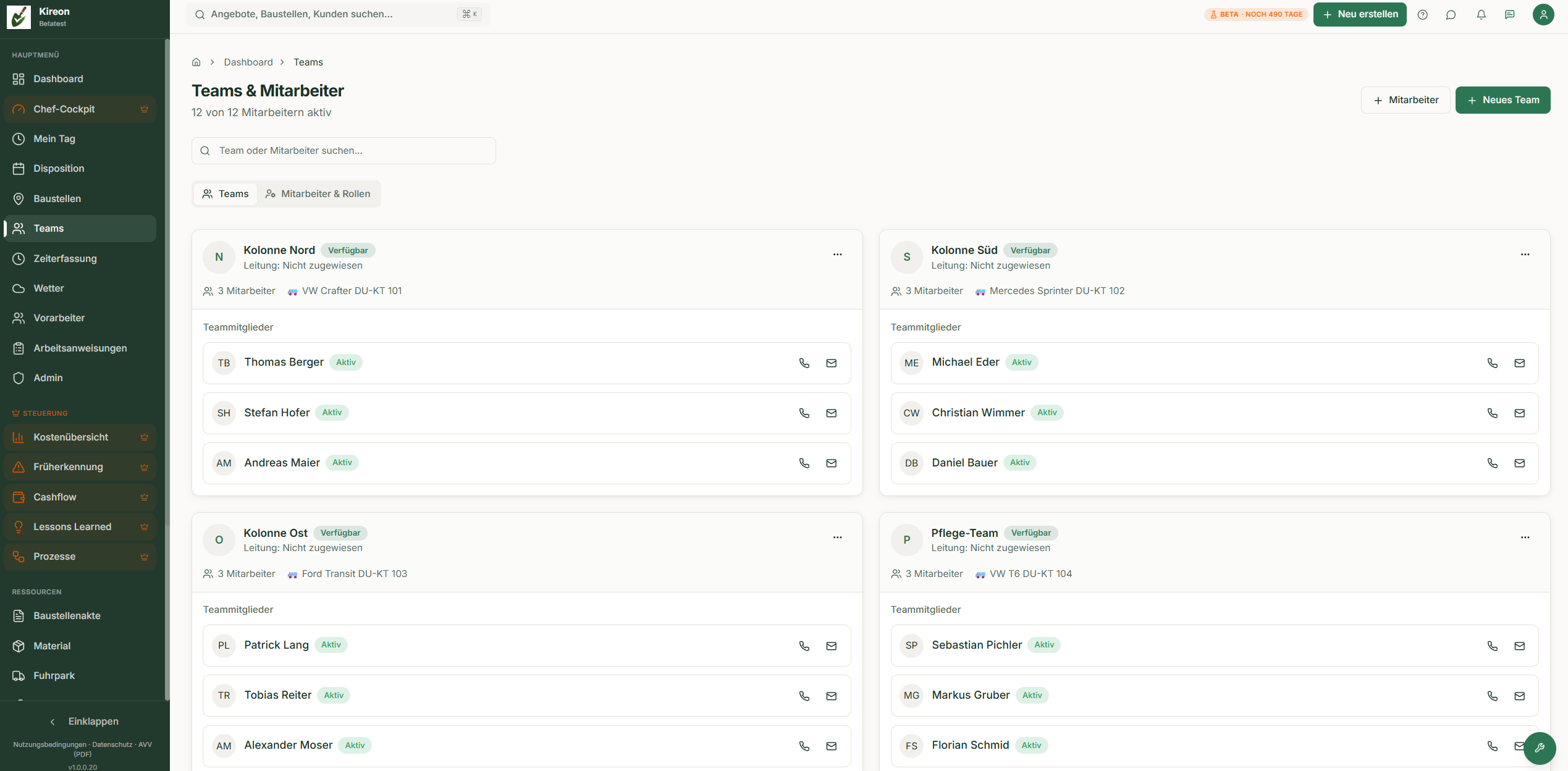Screen dimensions: 1568x771
Task: Call Thomas Berger via phone icon
Action: (x=804, y=363)
